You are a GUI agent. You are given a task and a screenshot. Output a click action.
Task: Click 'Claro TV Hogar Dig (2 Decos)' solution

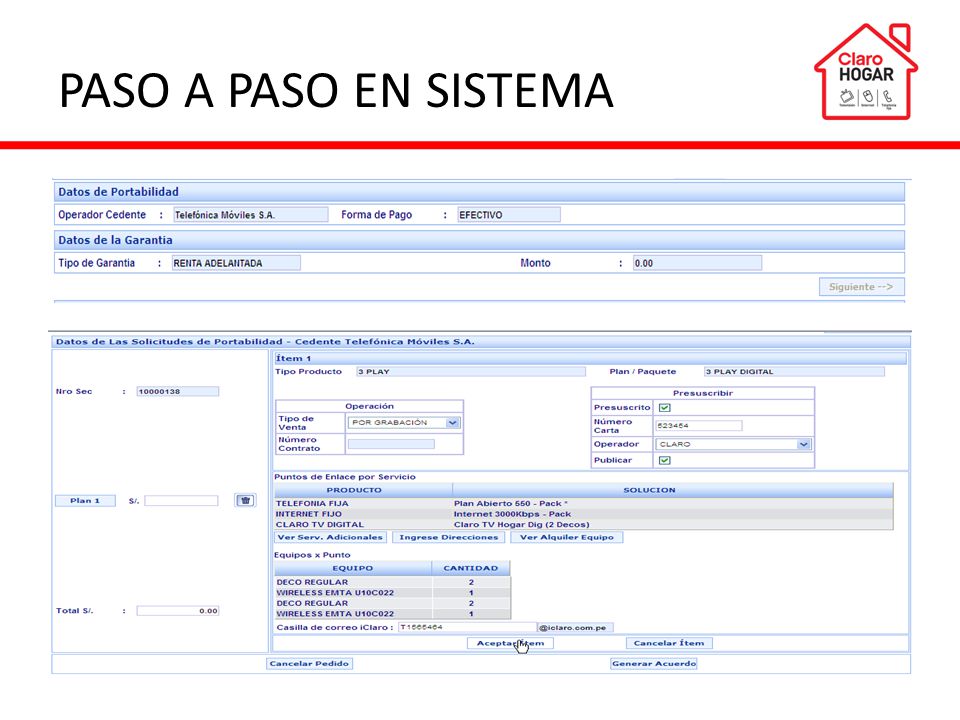tap(522, 524)
